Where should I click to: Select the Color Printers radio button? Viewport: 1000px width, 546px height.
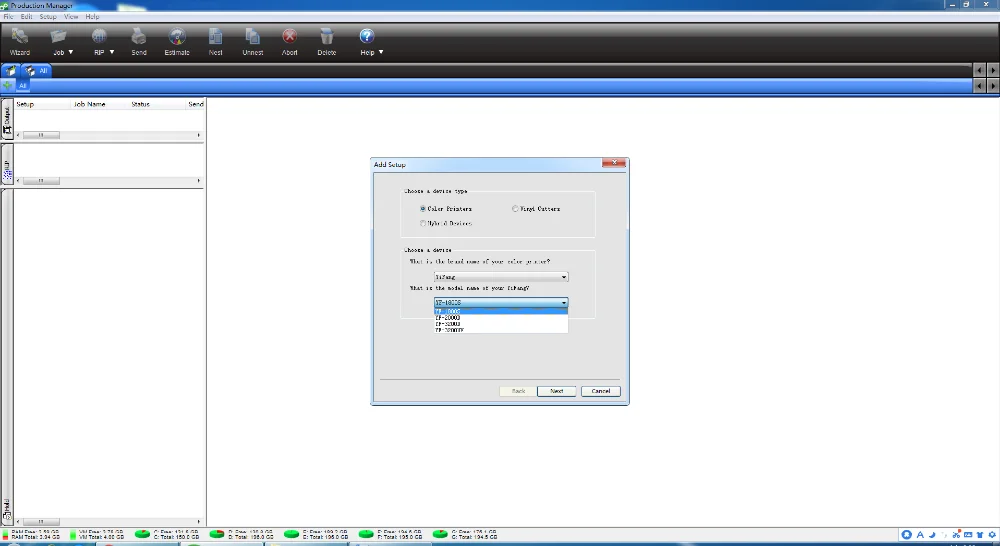pyautogui.click(x=423, y=209)
